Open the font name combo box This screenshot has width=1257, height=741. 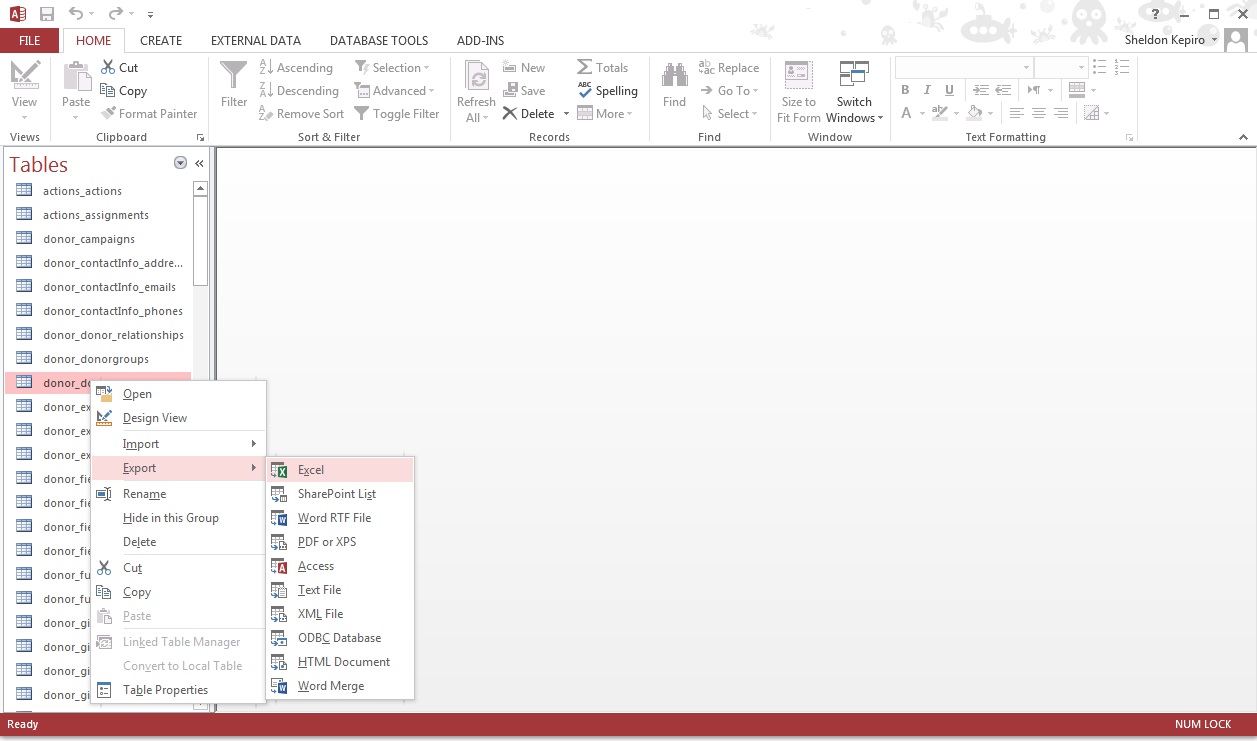963,67
